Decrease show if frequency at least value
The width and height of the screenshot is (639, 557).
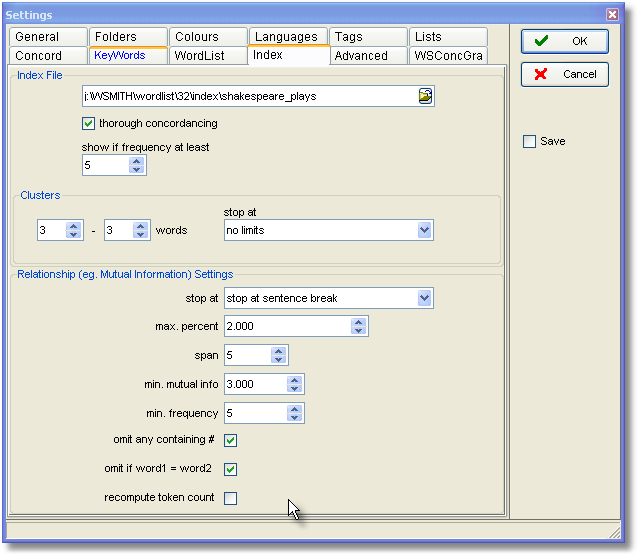[137, 169]
